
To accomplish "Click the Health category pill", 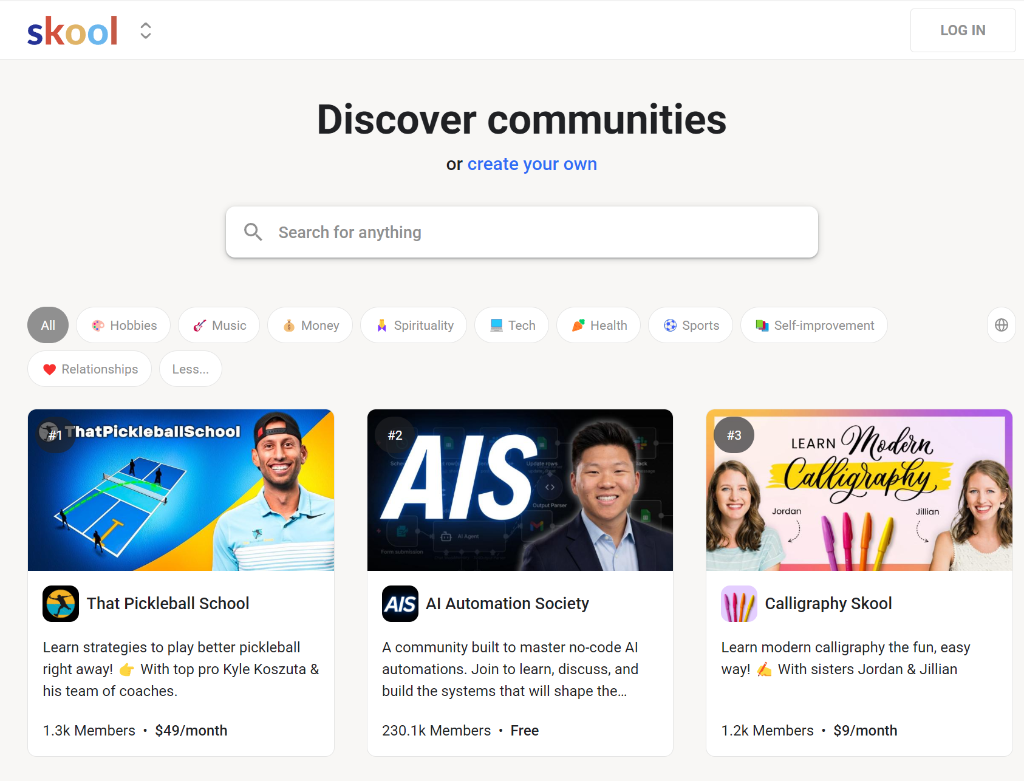I will tap(598, 324).
